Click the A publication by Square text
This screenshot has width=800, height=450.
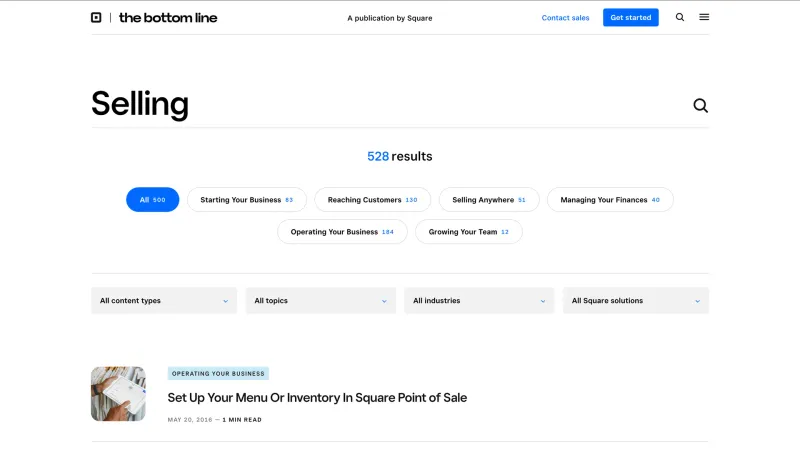pyautogui.click(x=390, y=18)
